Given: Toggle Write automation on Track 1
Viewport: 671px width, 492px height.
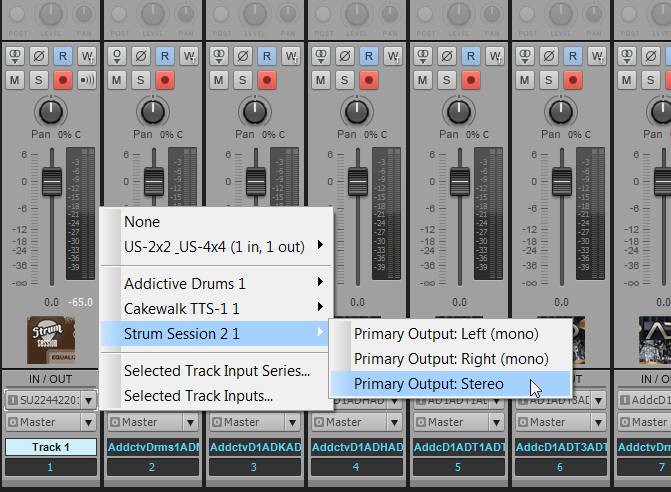Looking at the screenshot, I should pyautogui.click(x=87, y=56).
